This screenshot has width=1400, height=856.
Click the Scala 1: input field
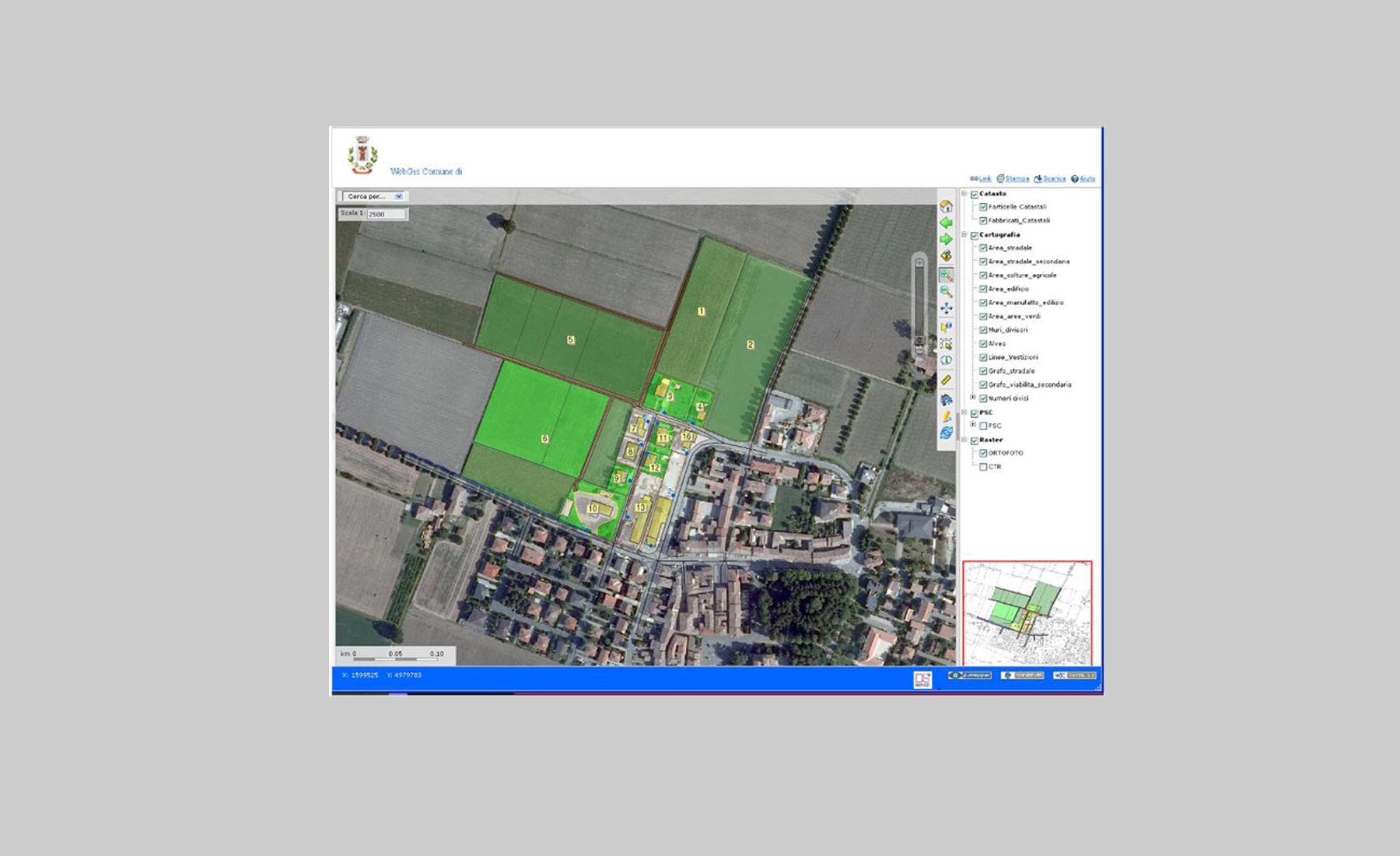tap(387, 214)
